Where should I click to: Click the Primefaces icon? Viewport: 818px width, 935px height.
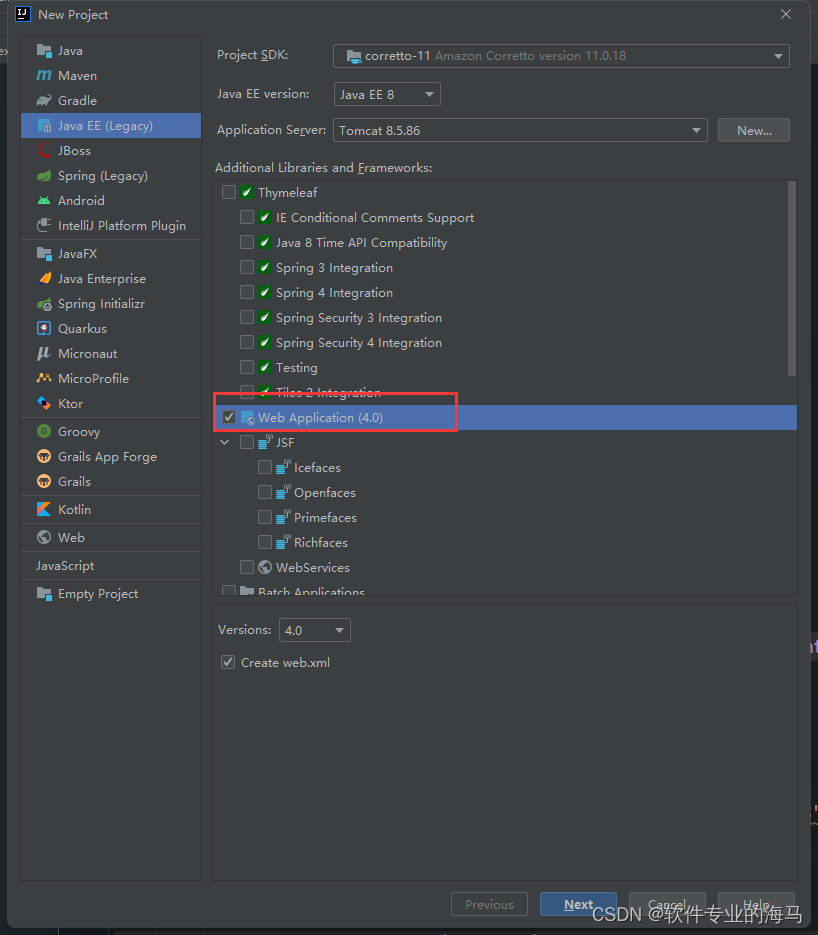(283, 517)
